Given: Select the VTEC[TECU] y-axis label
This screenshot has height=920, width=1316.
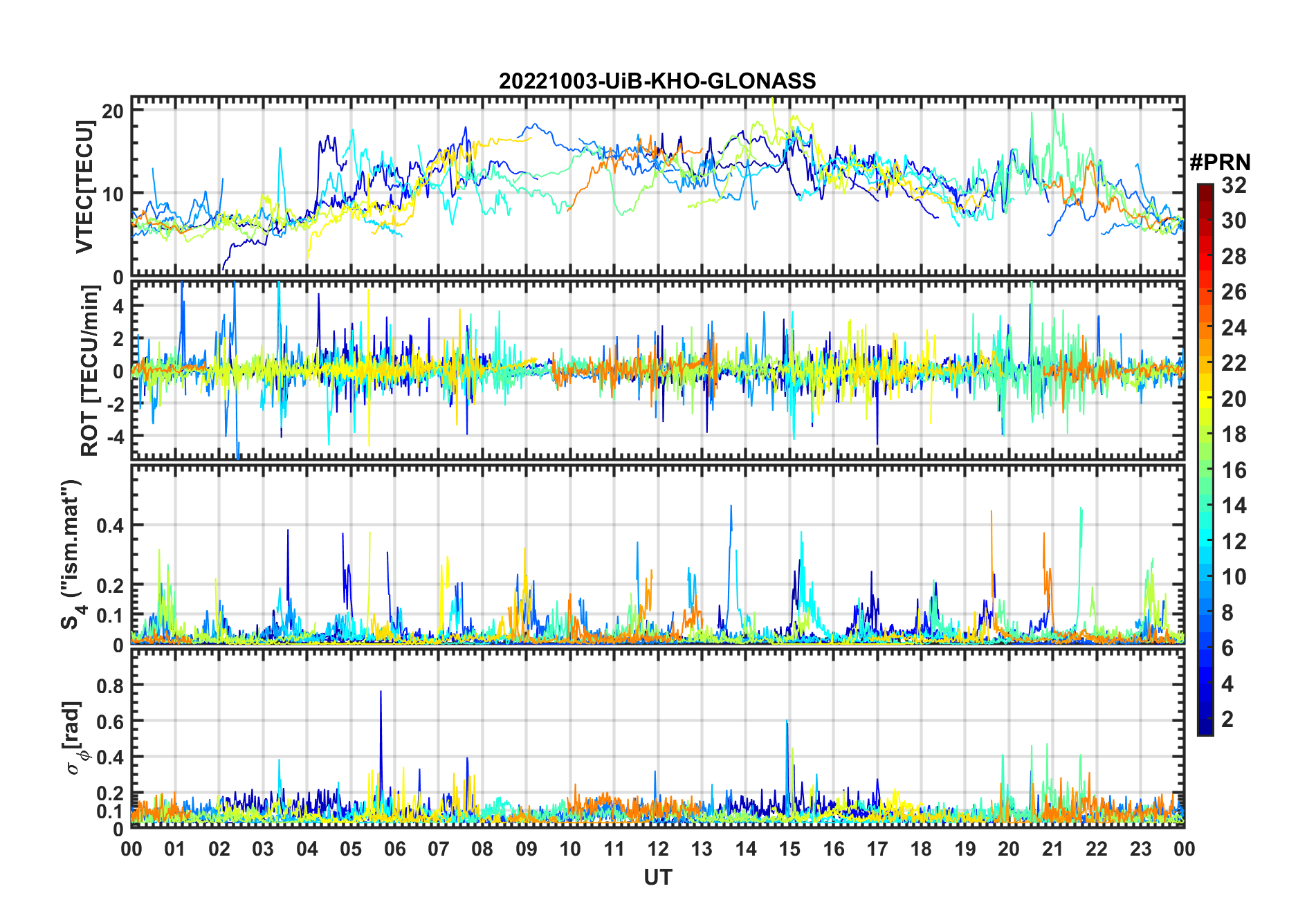Looking at the screenshot, I should click(x=84, y=187).
